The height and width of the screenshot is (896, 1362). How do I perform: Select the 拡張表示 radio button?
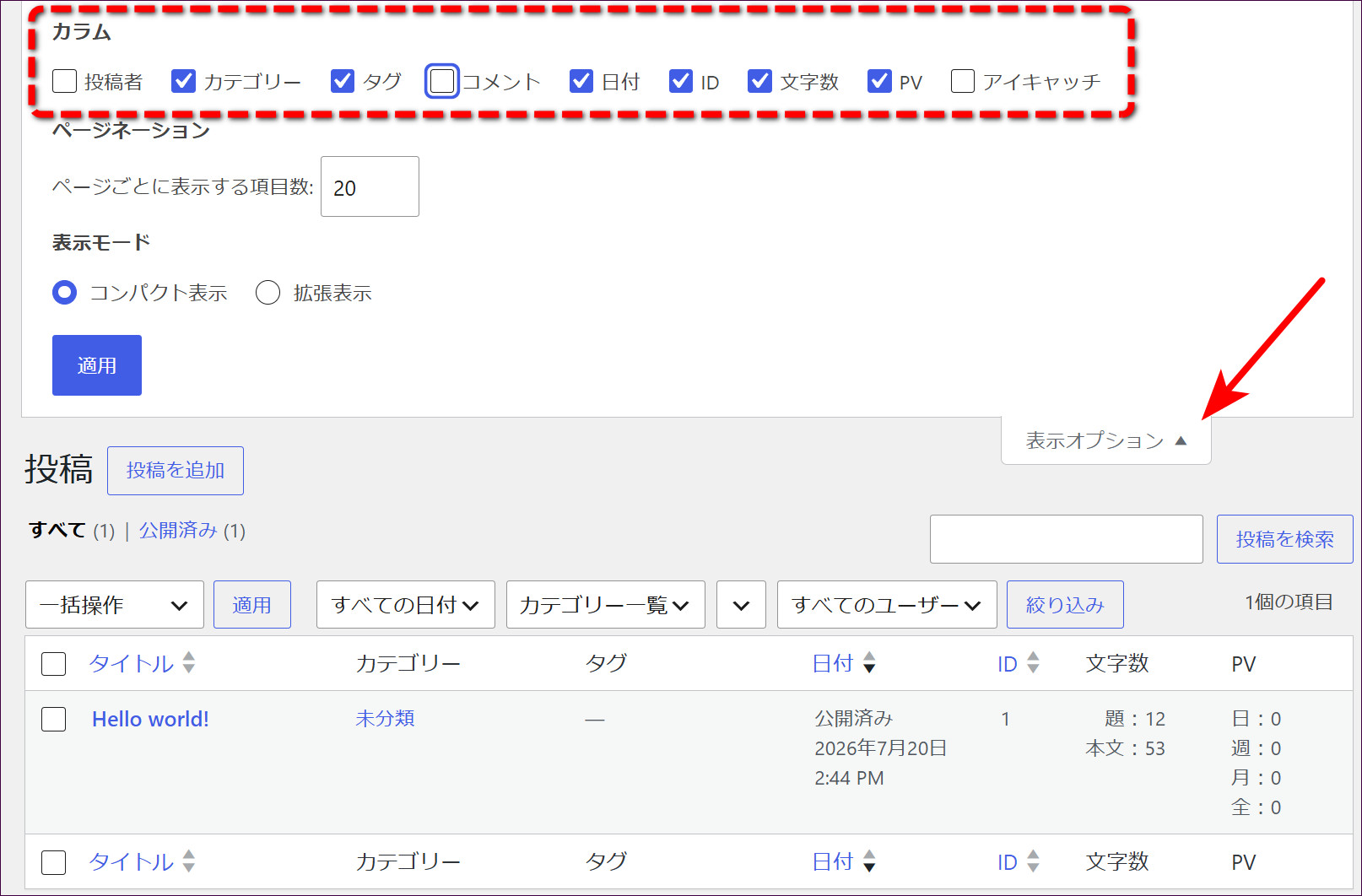tap(268, 293)
